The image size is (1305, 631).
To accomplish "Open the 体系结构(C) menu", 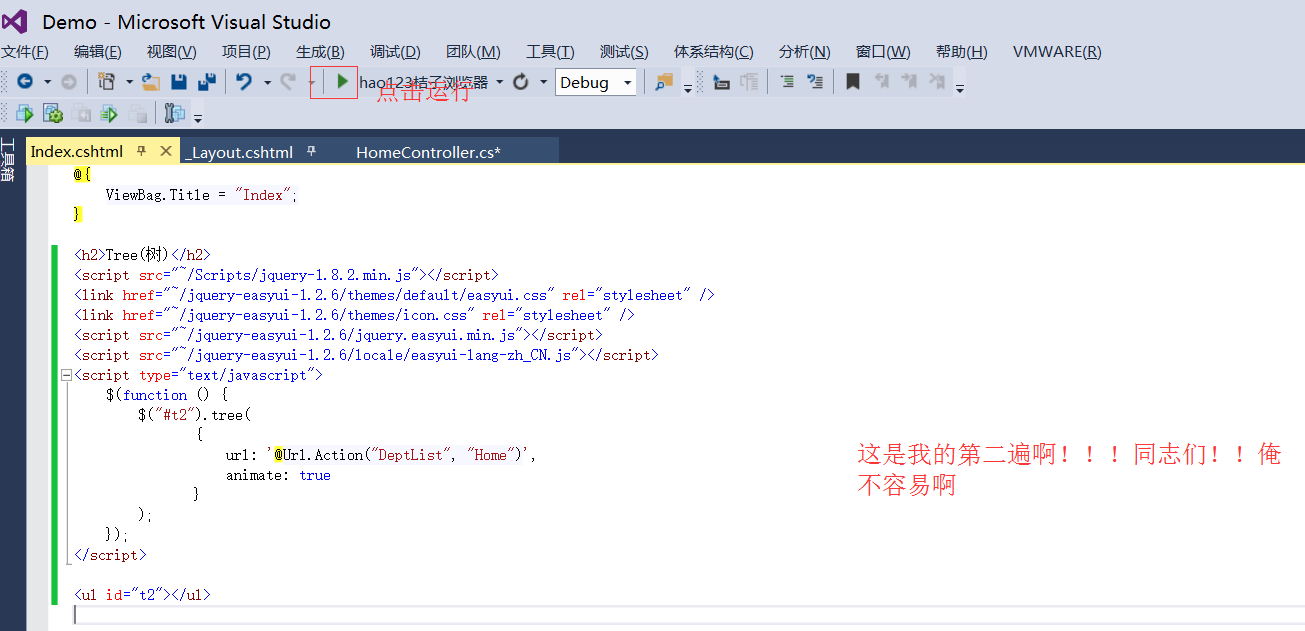I will [713, 52].
